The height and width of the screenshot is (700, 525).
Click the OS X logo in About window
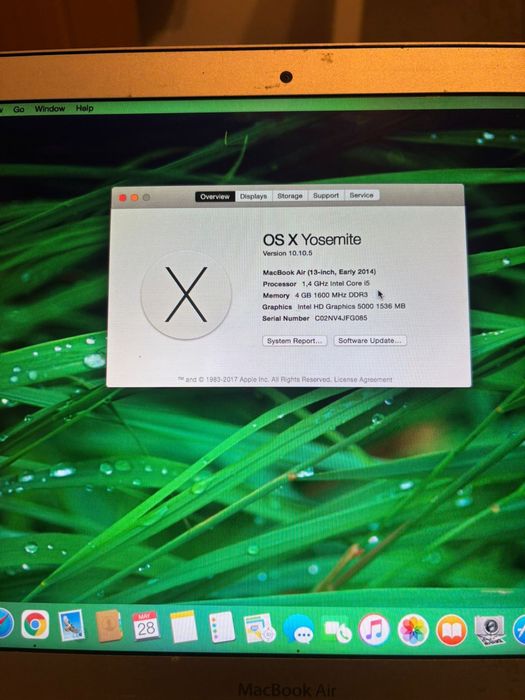point(186,295)
